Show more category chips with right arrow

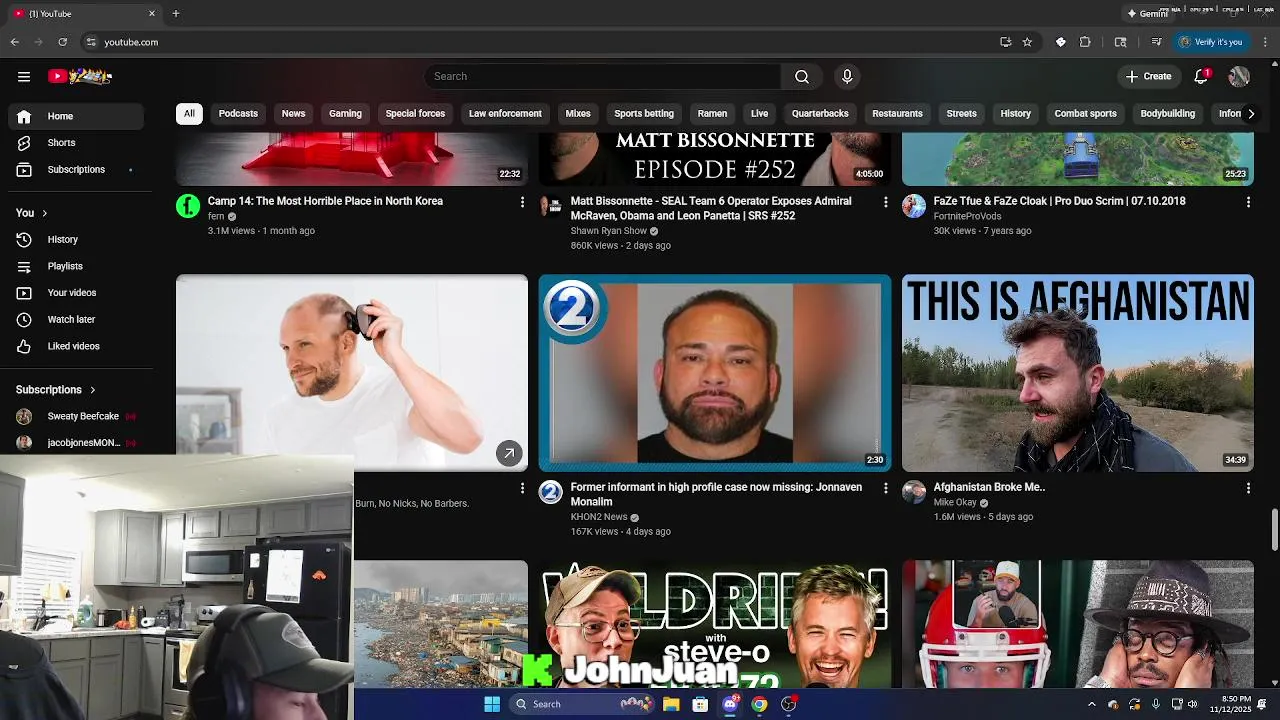[x=1251, y=114]
